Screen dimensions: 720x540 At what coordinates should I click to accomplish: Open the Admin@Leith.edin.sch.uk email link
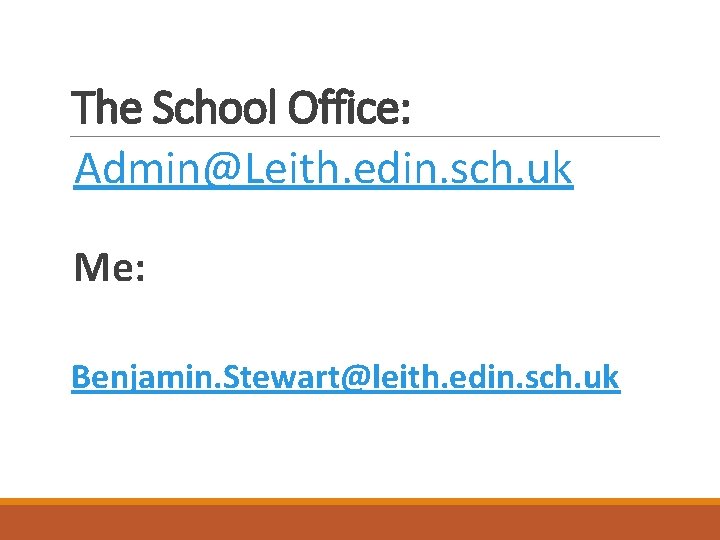point(323,170)
